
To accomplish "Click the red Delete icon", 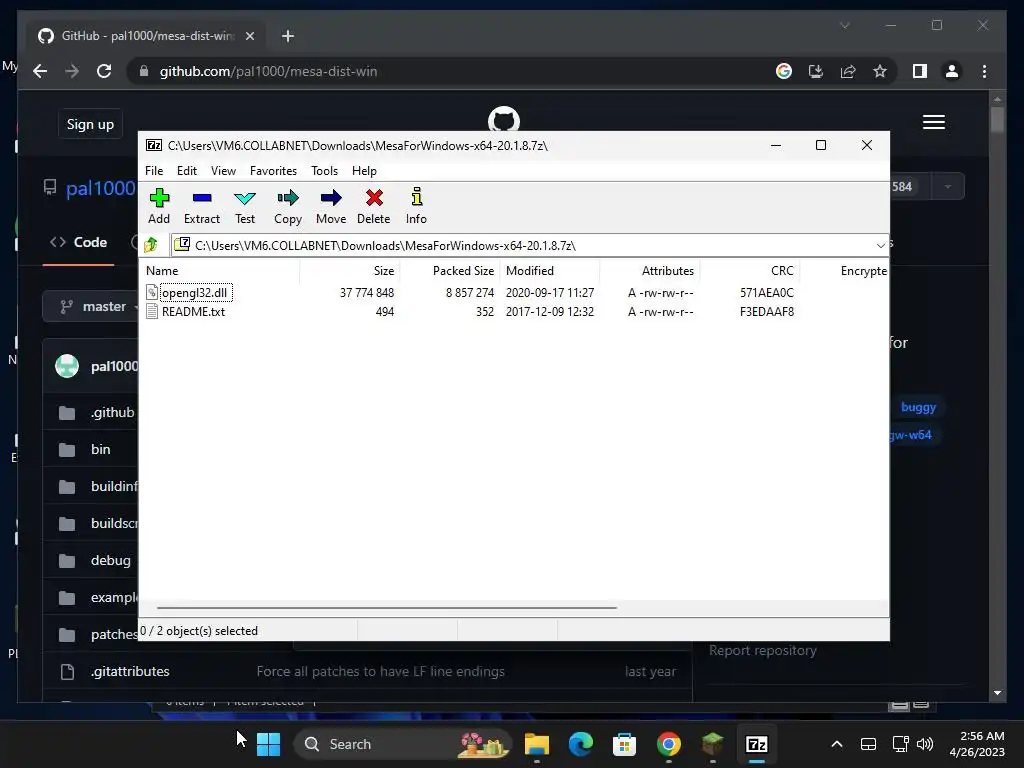I will pyautogui.click(x=374, y=206).
